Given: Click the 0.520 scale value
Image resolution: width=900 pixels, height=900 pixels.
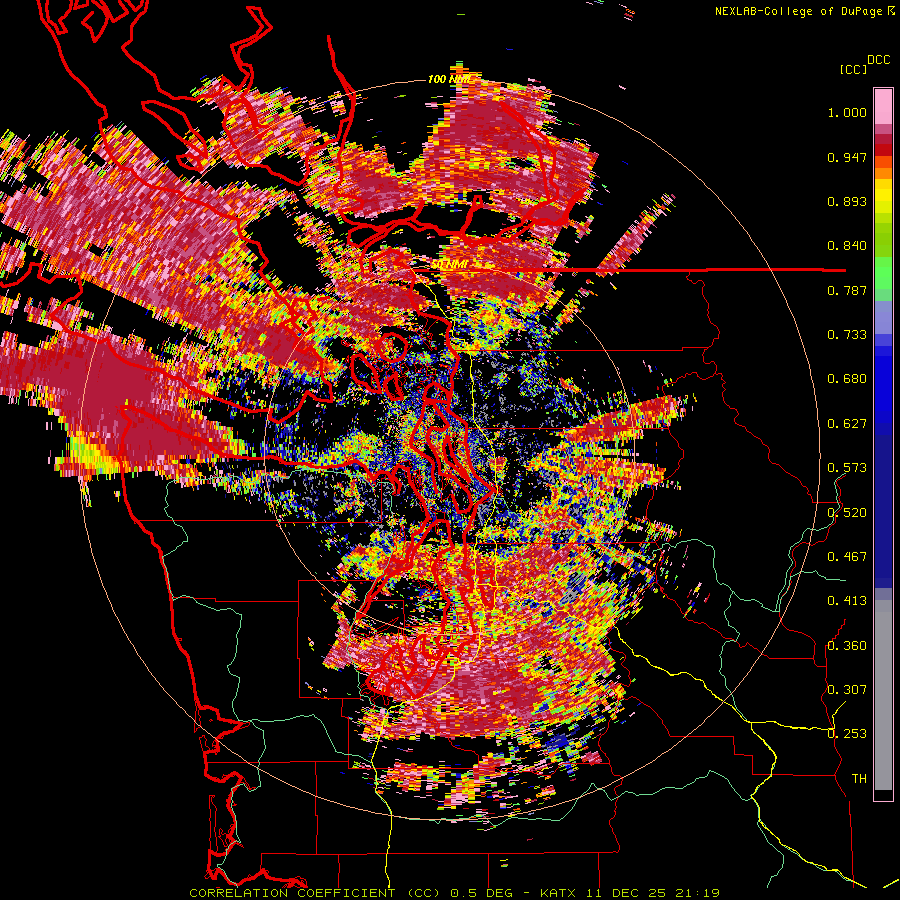Looking at the screenshot, I should coord(847,512).
